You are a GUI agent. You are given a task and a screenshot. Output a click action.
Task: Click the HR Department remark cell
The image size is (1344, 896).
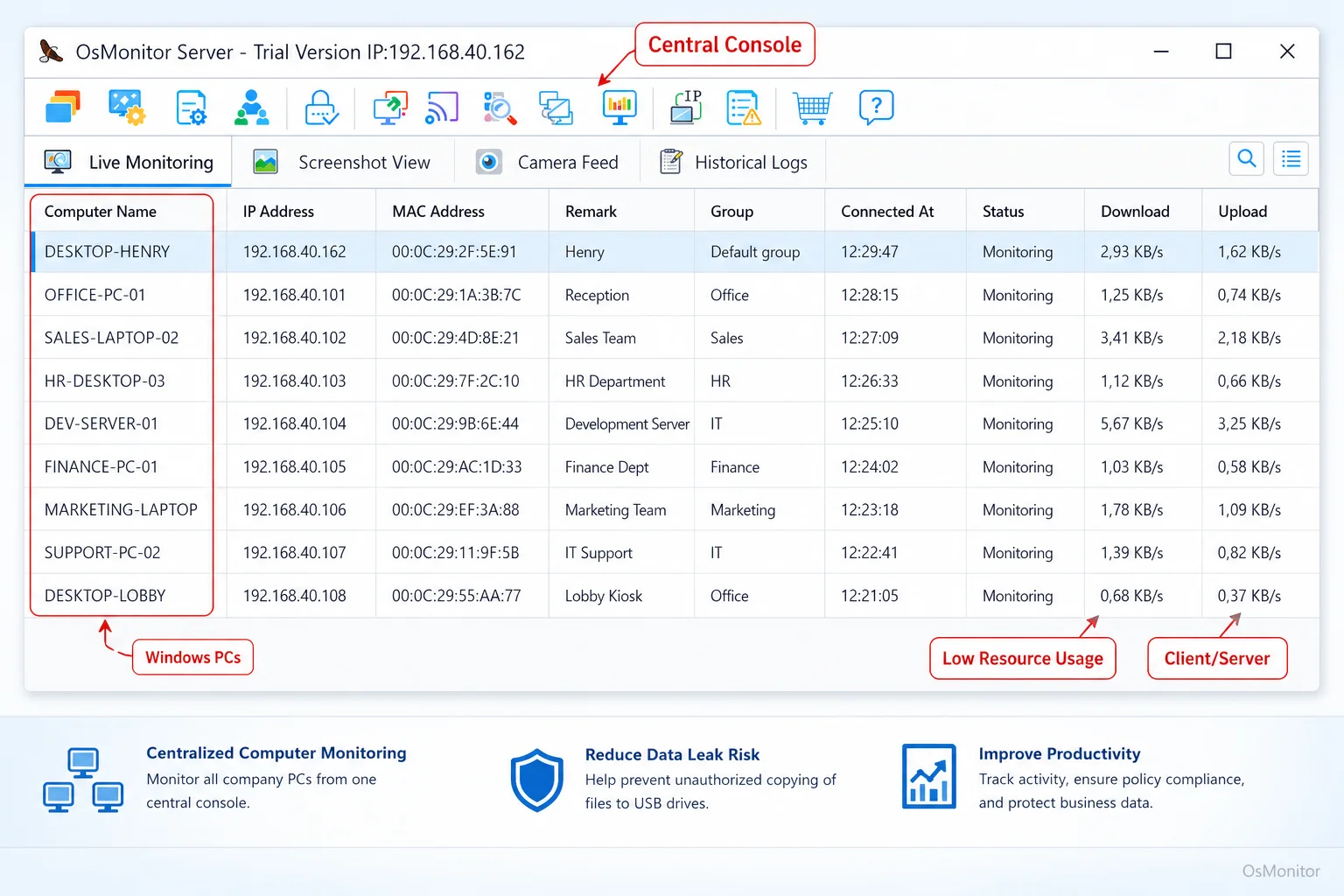pos(614,381)
